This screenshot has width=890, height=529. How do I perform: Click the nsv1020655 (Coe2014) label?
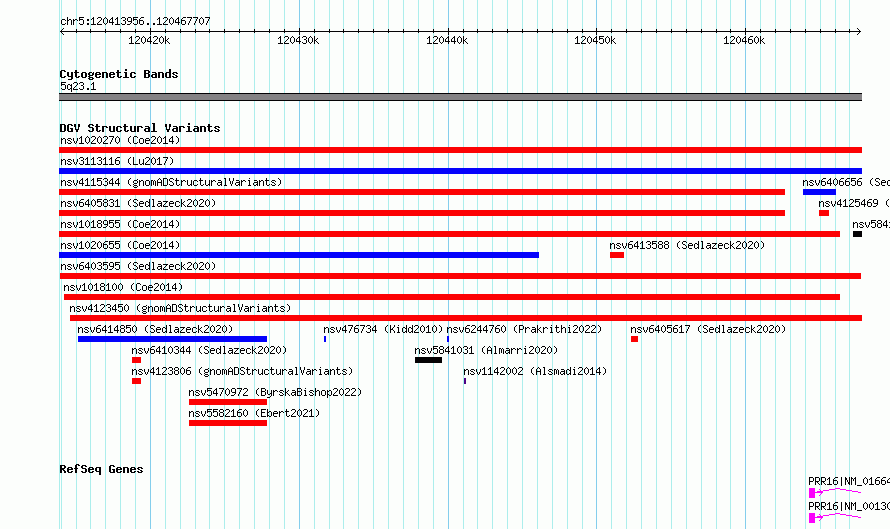(120, 245)
